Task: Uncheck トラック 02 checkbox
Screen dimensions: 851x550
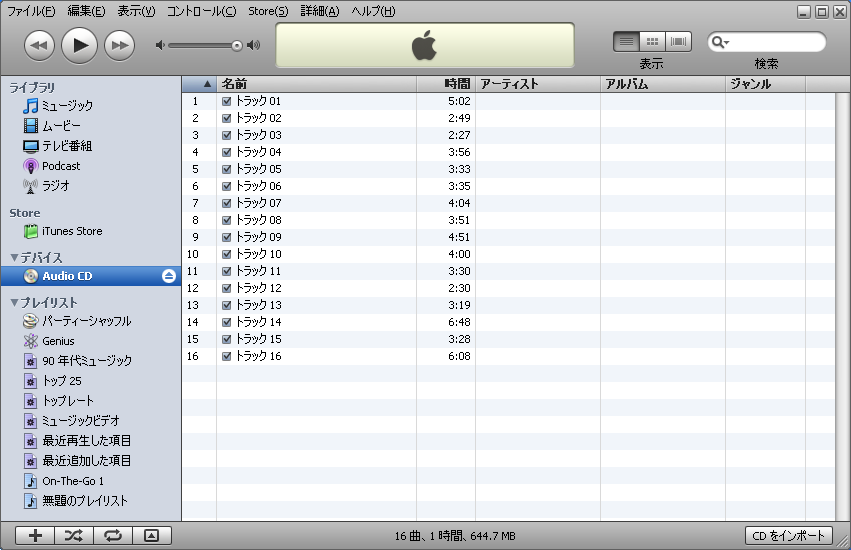Action: click(227, 118)
